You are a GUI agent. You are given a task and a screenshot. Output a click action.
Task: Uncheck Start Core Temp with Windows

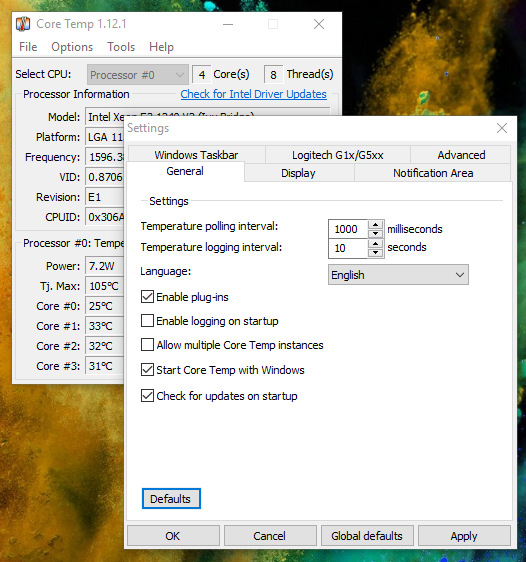(x=147, y=370)
